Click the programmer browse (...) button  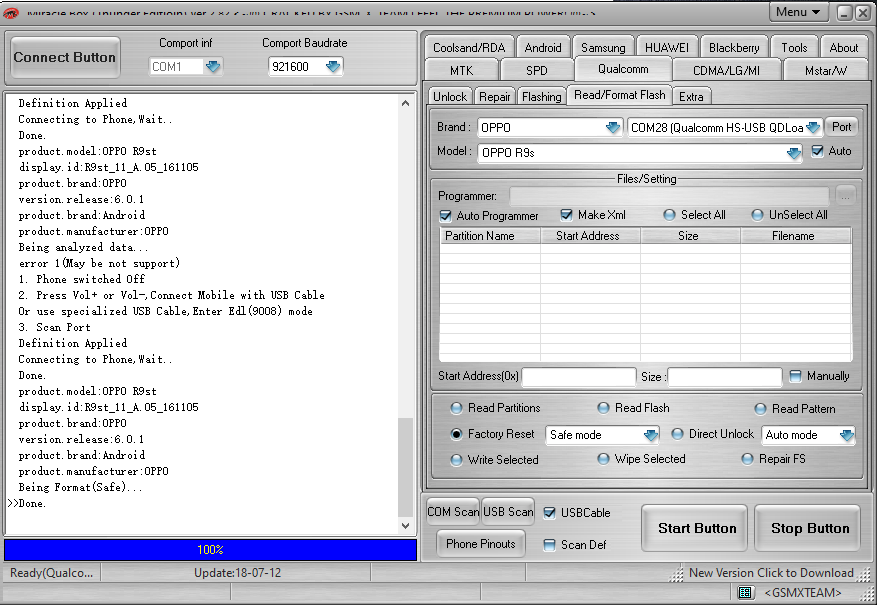point(845,196)
